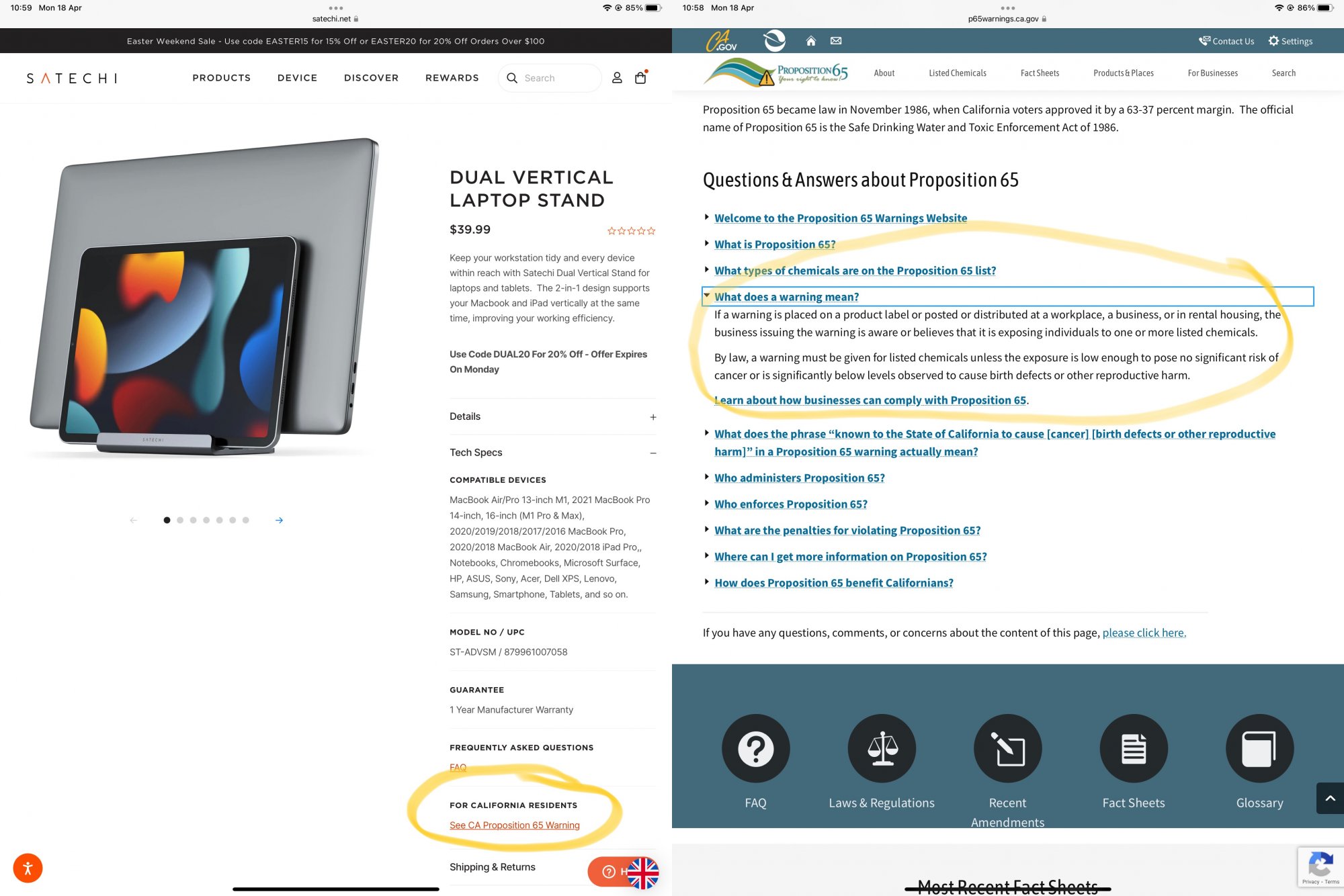Click 'See CA Proposition 65 Warning' link
This screenshot has width=1344, height=896.
click(515, 825)
